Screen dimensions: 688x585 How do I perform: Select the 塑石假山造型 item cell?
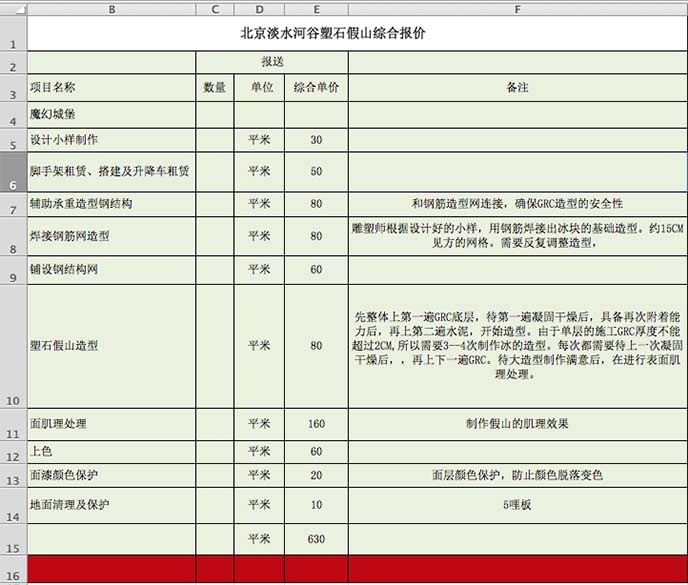pyautogui.click(x=111, y=346)
